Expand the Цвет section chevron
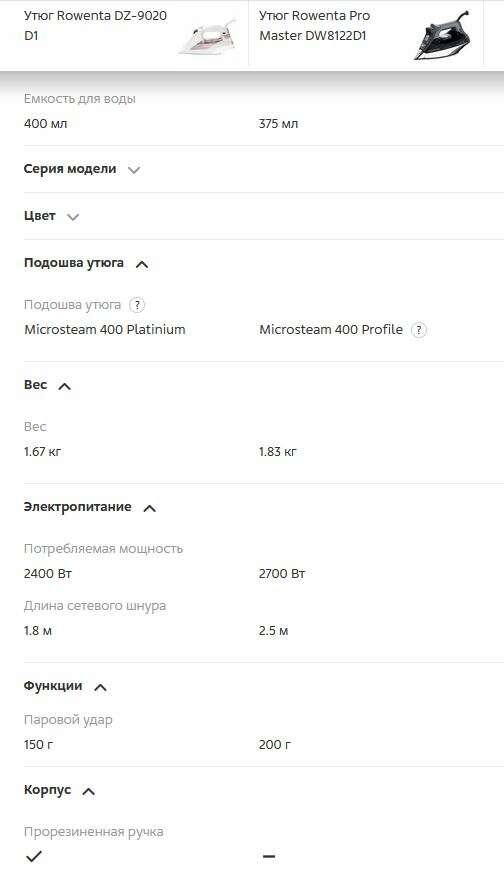The height and width of the screenshot is (890, 504). (x=73, y=217)
